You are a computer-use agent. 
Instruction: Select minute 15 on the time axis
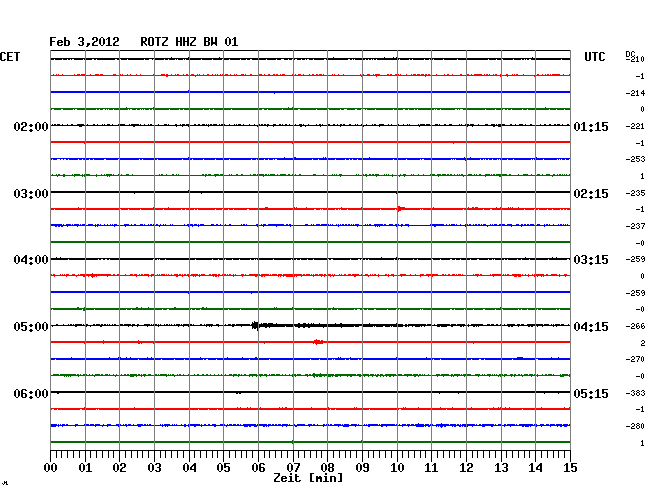click(570, 468)
